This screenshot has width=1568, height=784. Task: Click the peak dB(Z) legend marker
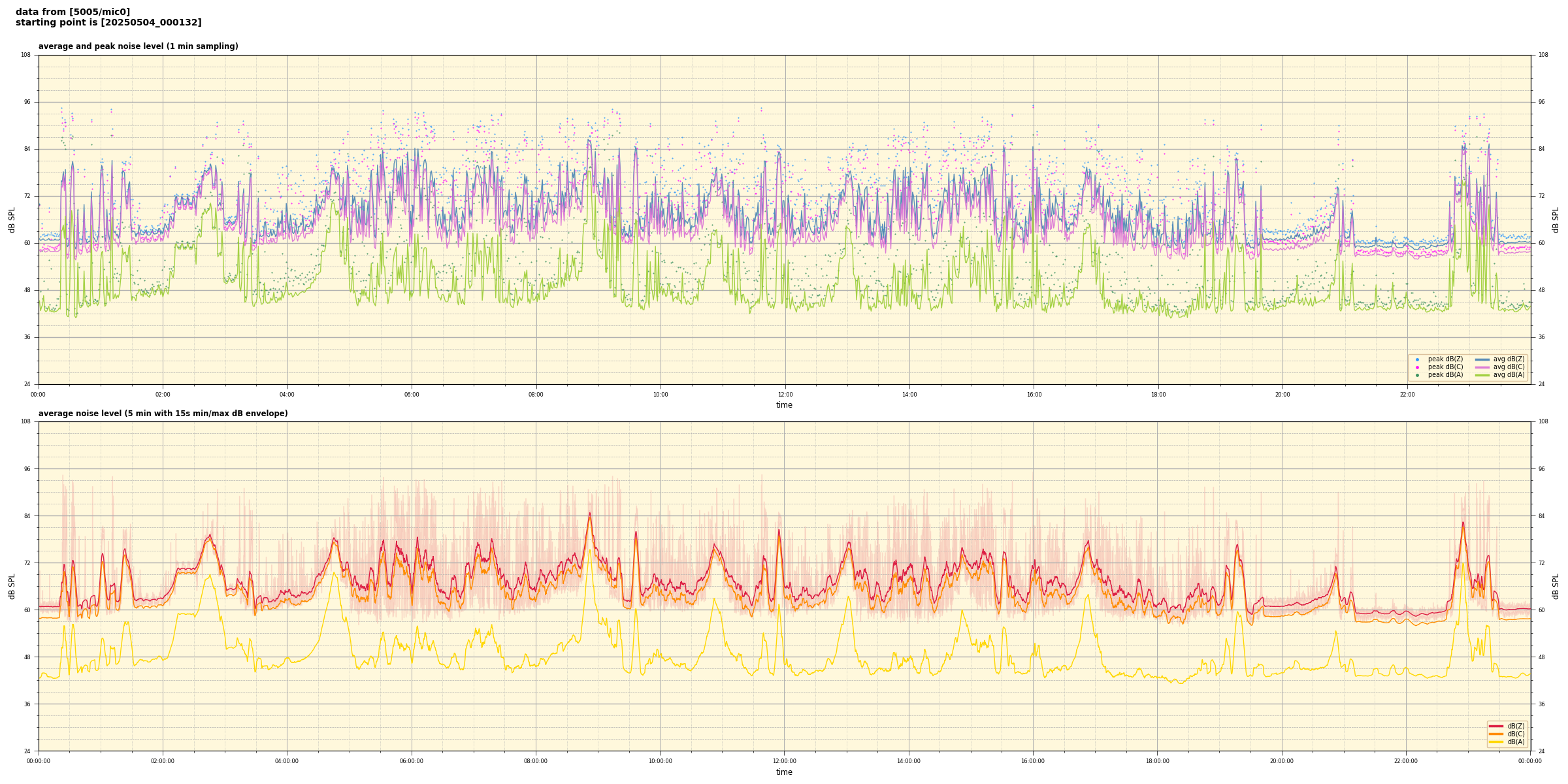click(1417, 359)
